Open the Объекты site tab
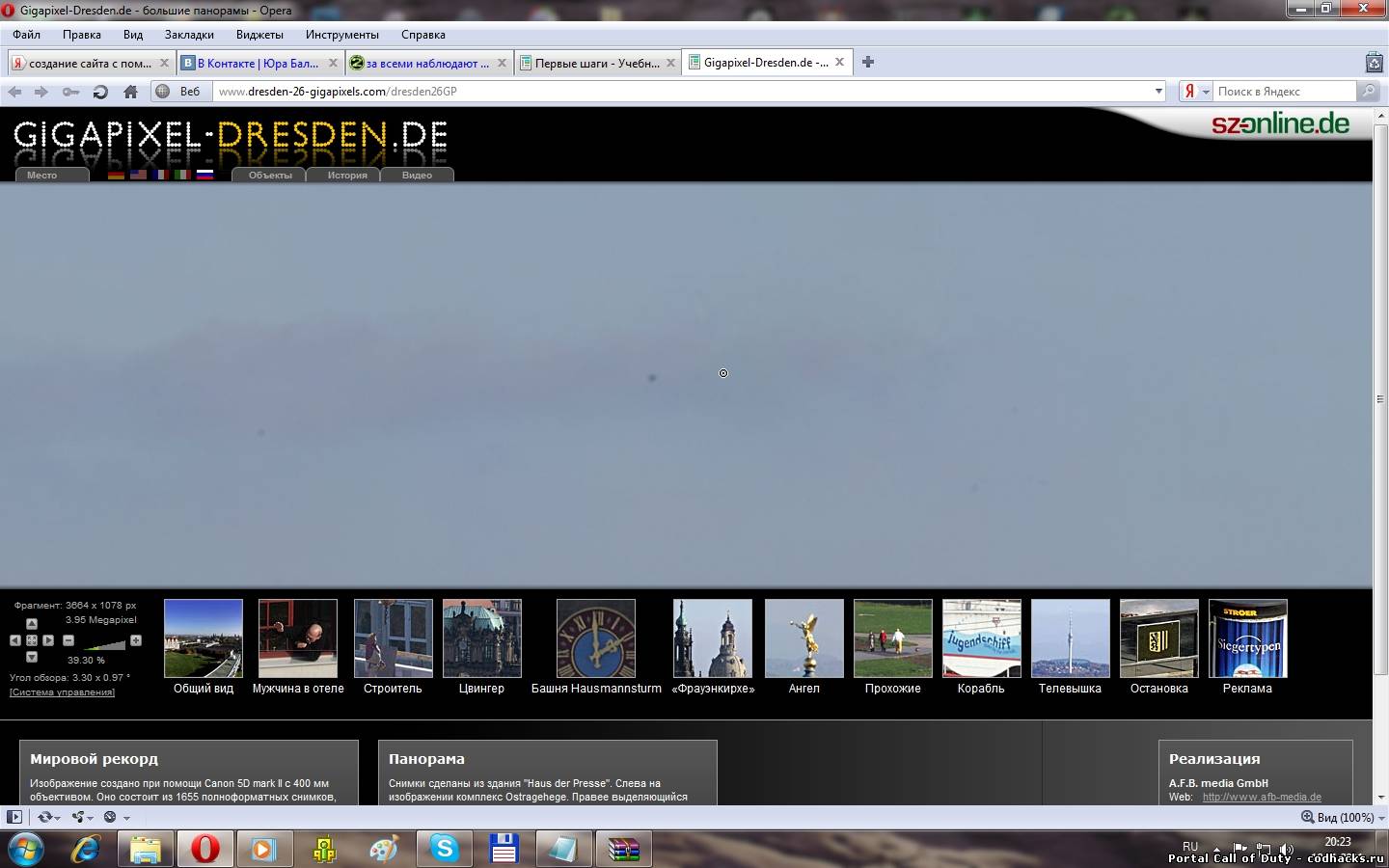Screen dimensions: 1389x868 [x=270, y=175]
